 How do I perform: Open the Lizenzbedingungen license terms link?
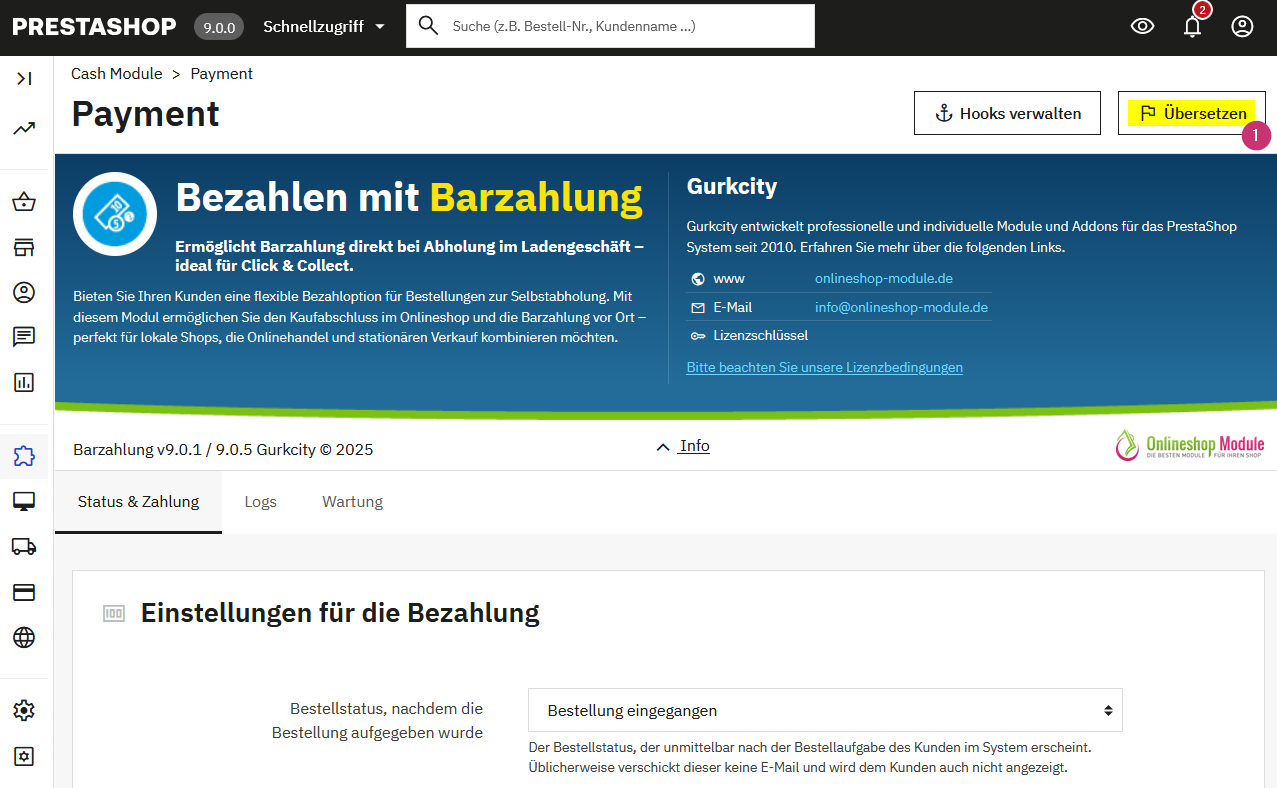[x=825, y=367]
